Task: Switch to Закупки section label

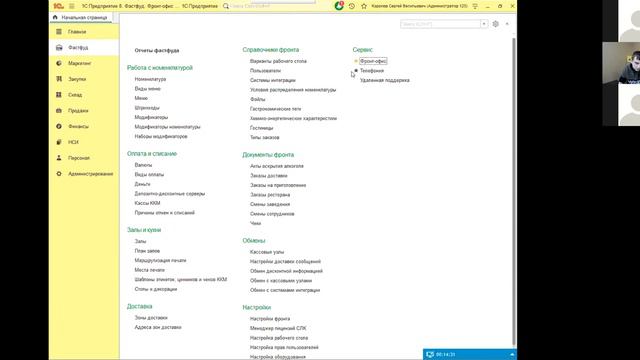Action: (x=77, y=79)
